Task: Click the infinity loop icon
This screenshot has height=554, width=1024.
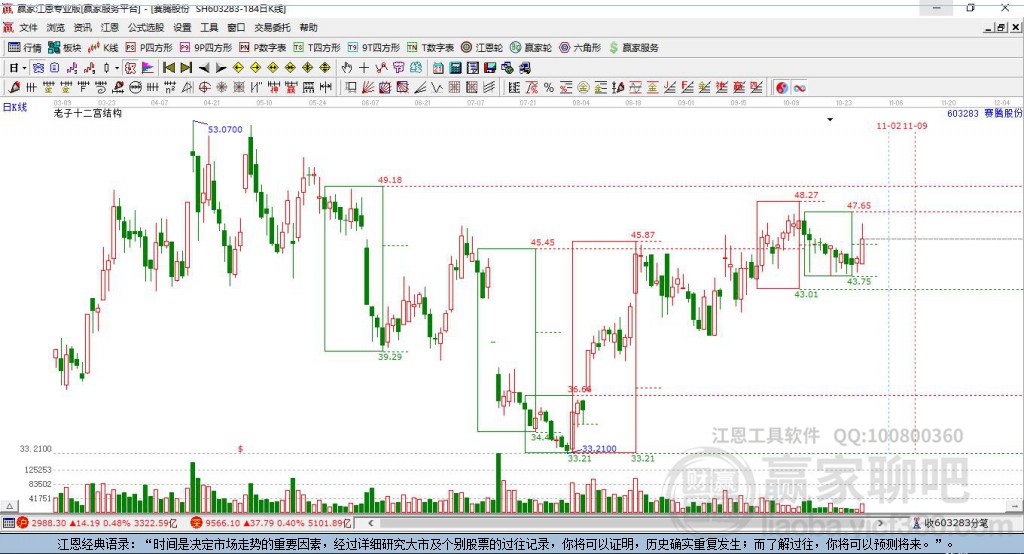Action: click(x=799, y=88)
